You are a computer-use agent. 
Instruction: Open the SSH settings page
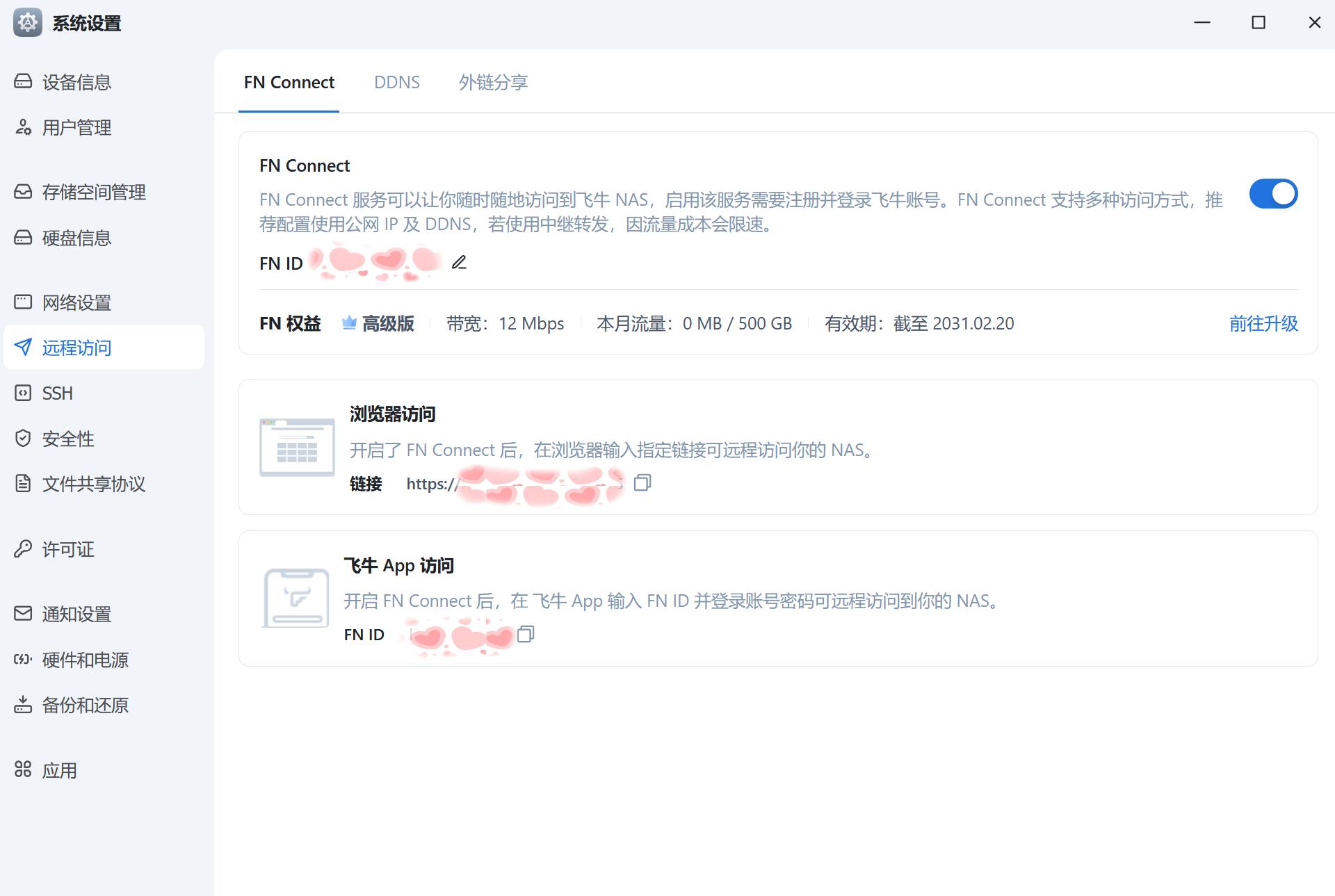57,393
